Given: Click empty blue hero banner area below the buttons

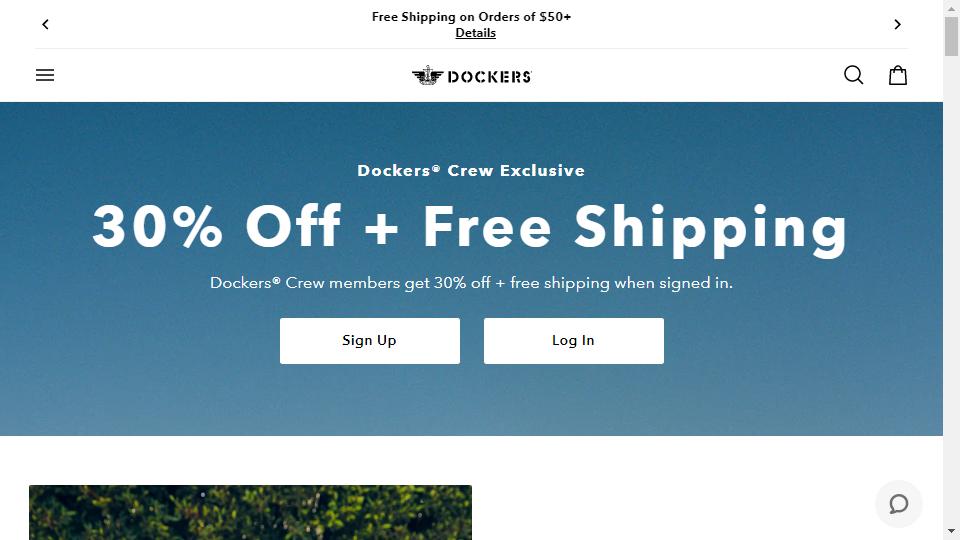Looking at the screenshot, I should pyautogui.click(x=471, y=401).
